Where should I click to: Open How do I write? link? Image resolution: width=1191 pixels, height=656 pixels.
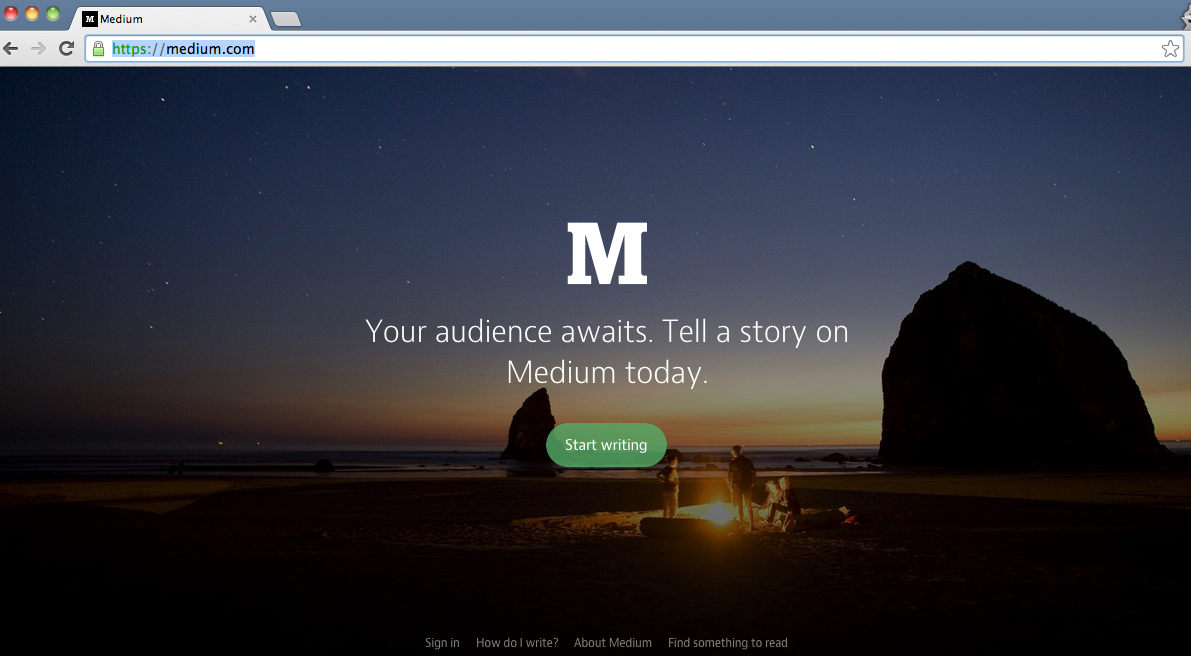point(517,642)
